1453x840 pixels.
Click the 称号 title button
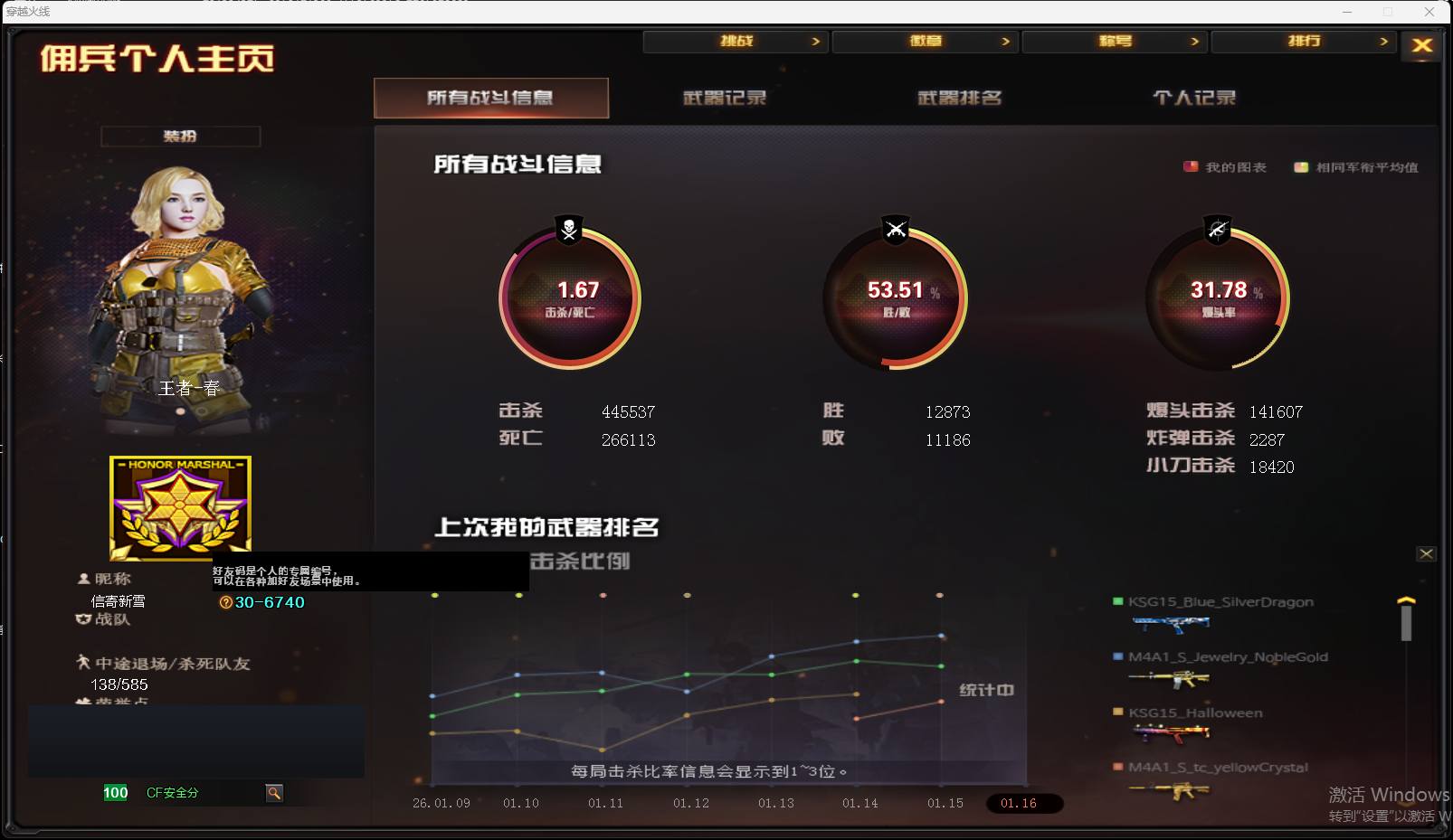point(1115,41)
